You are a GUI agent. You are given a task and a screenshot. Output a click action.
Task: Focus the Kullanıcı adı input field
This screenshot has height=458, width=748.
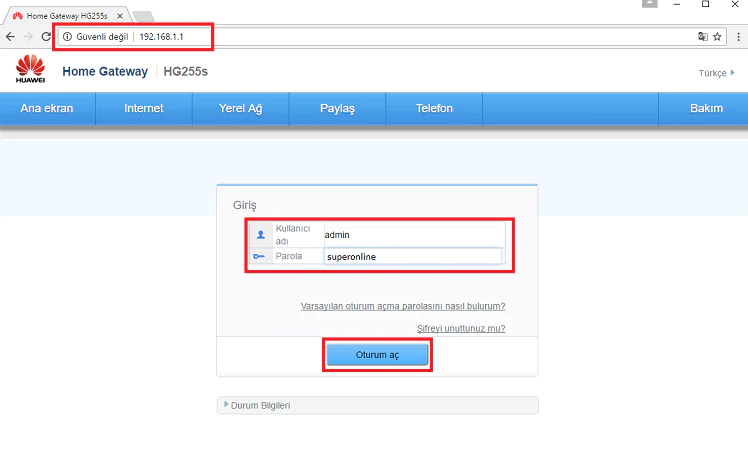(x=414, y=235)
